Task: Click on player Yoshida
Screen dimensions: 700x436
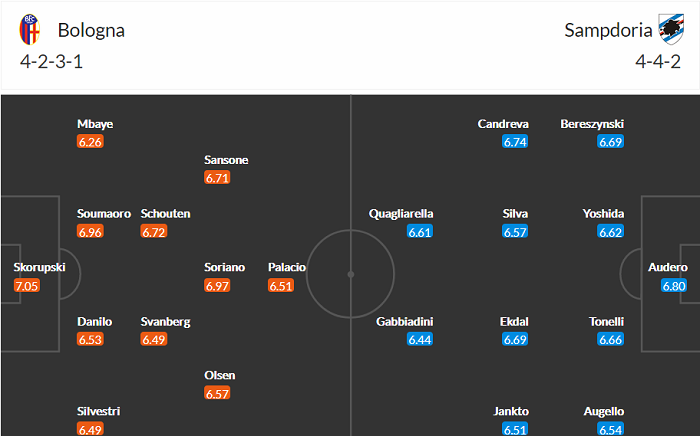Action: 603,213
